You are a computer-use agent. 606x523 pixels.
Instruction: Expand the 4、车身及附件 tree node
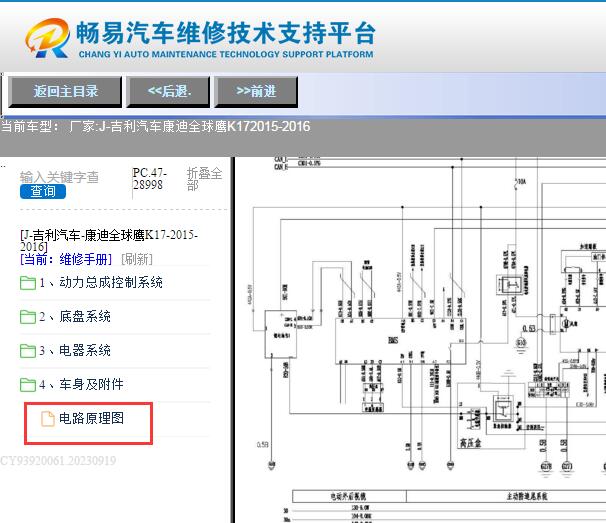82,384
